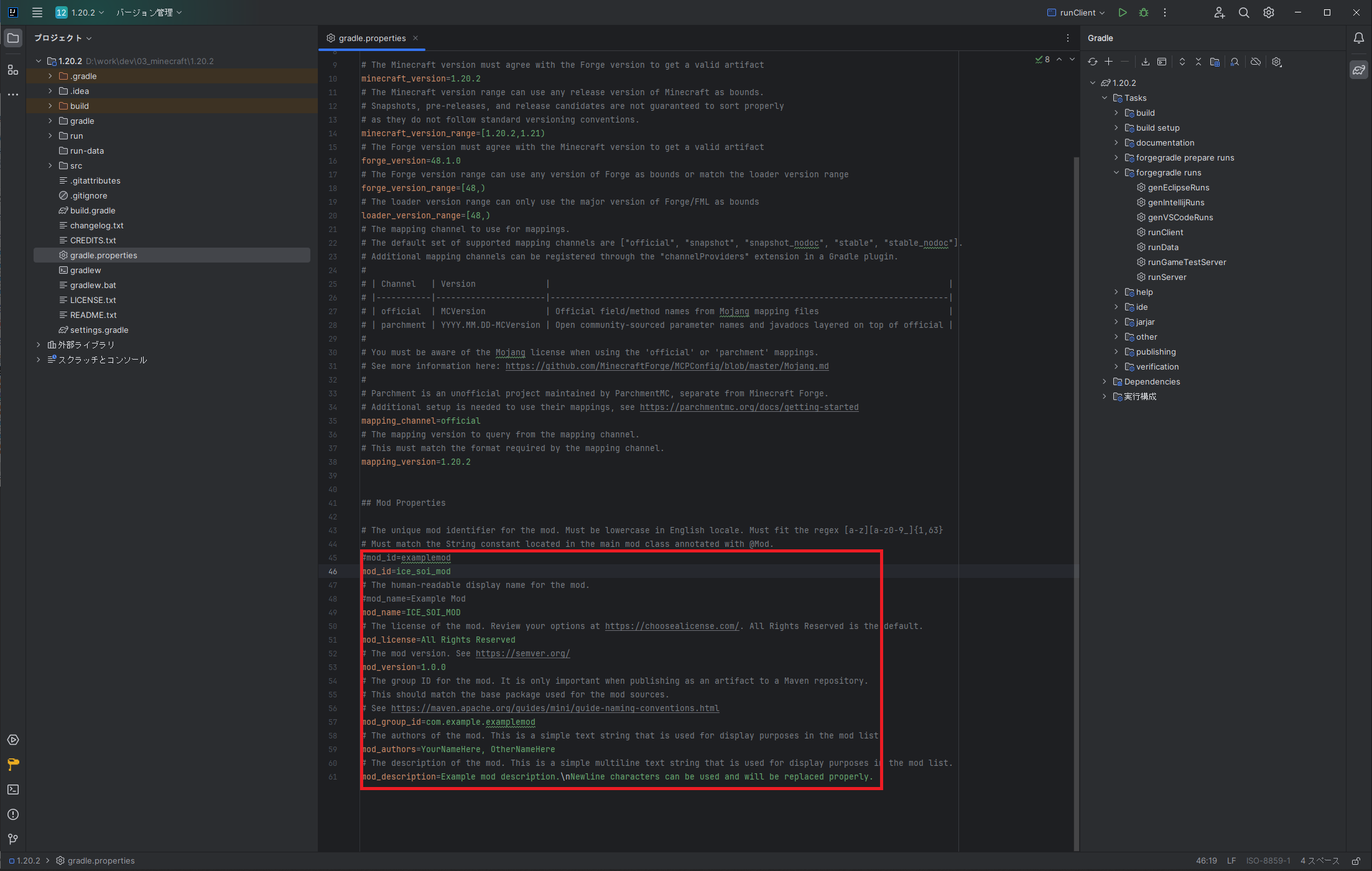1372x871 pixels.
Task: Collapse all Gradle tree nodes
Action: pos(1198,62)
